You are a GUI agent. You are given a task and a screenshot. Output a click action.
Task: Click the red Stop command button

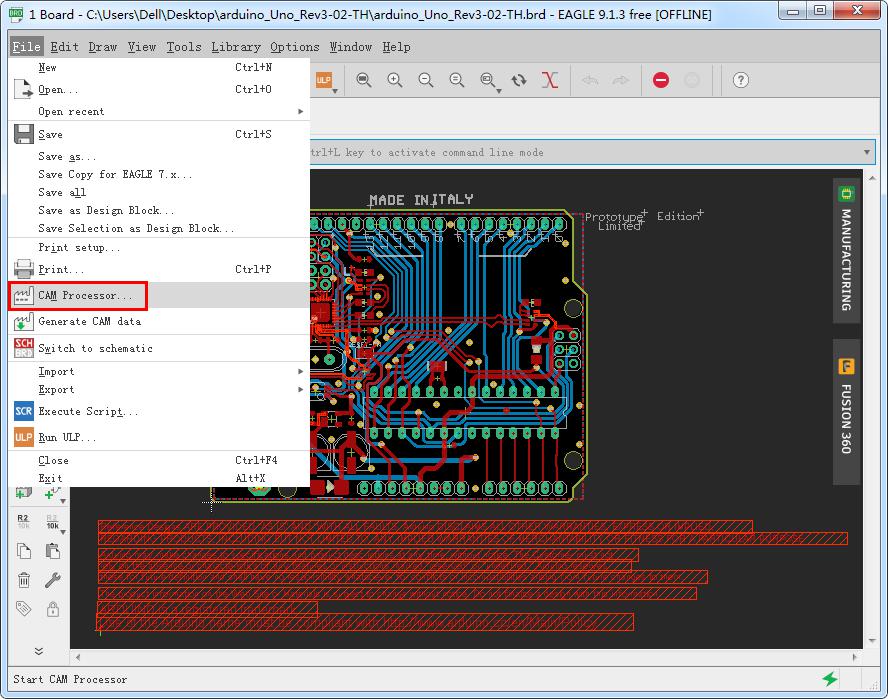click(x=660, y=80)
